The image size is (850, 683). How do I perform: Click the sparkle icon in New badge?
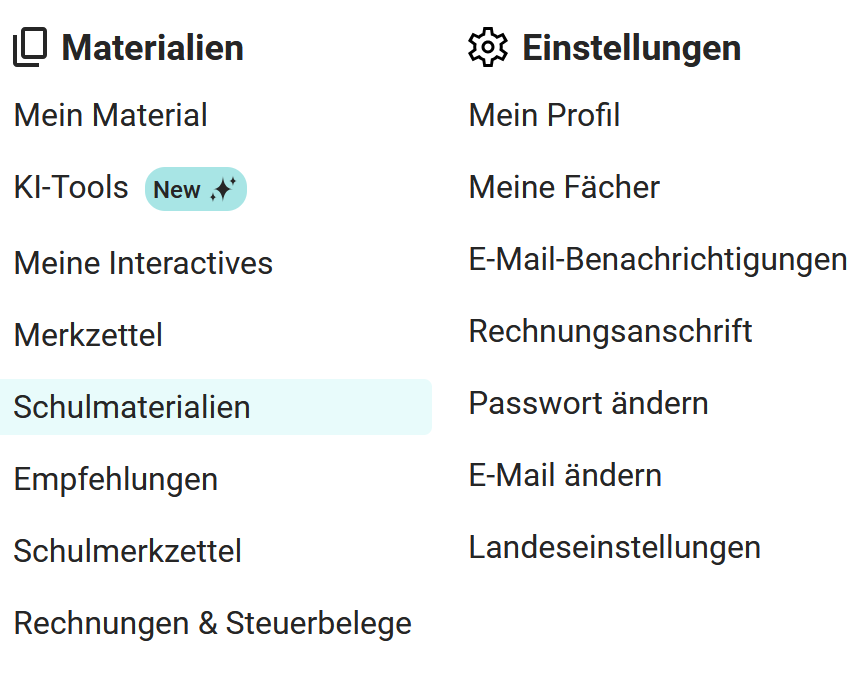pyautogui.click(x=223, y=190)
